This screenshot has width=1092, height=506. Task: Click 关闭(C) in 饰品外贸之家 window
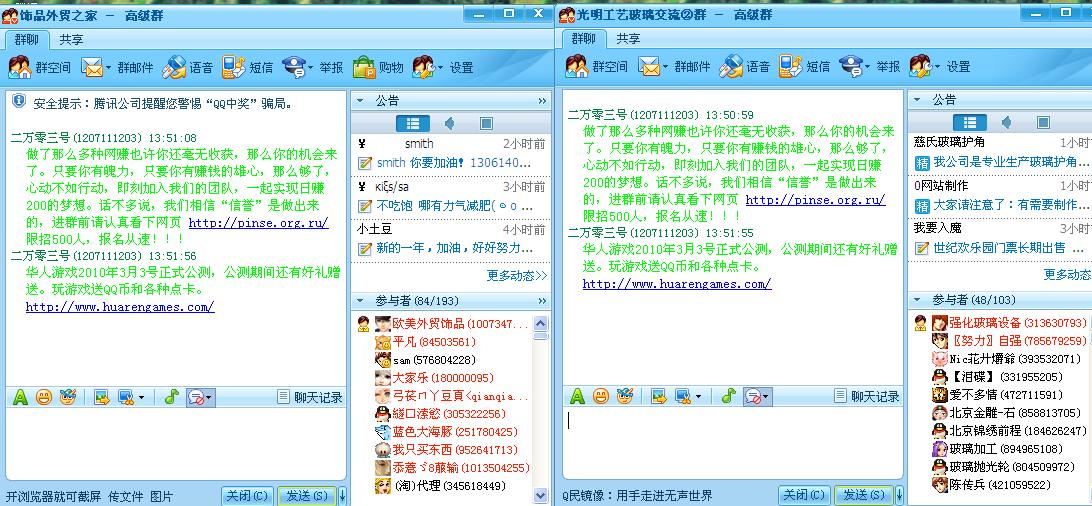click(247, 496)
